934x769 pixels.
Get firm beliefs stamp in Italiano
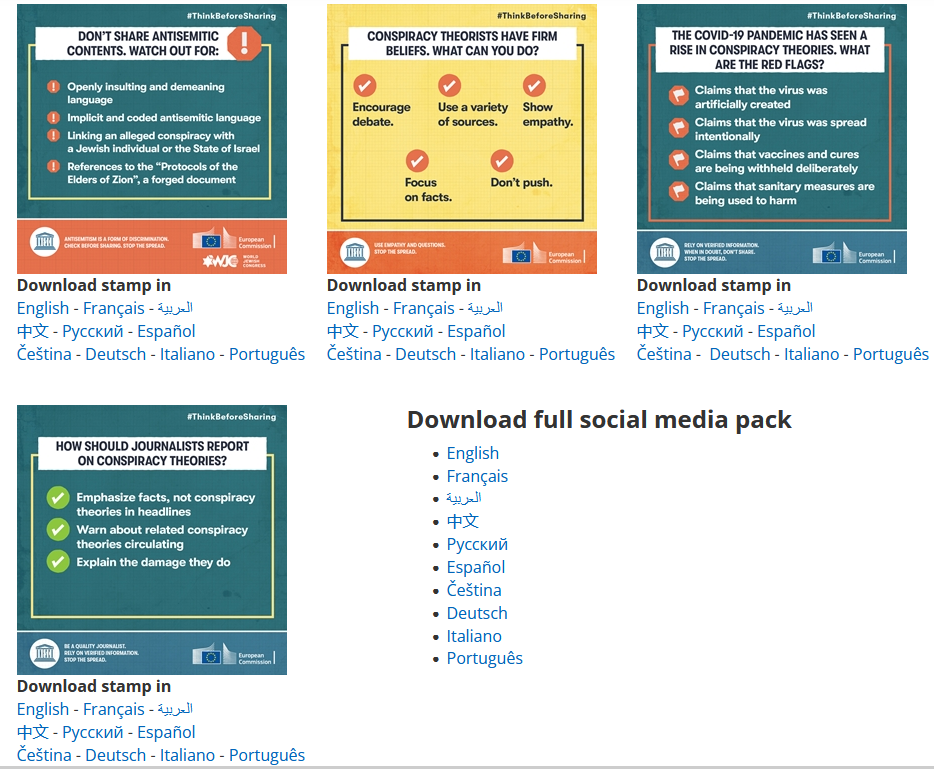pyautogui.click(x=497, y=354)
